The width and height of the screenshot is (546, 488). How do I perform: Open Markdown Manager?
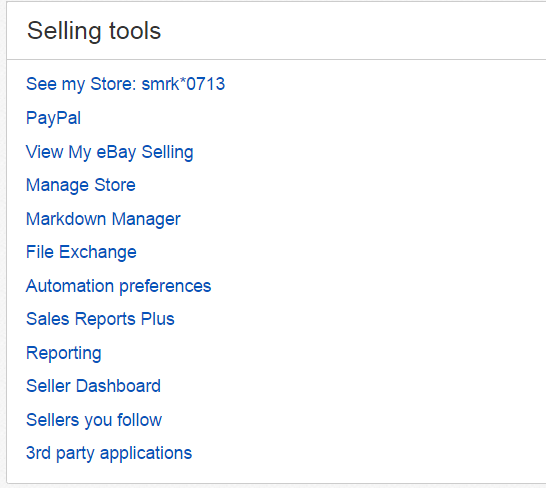103,219
